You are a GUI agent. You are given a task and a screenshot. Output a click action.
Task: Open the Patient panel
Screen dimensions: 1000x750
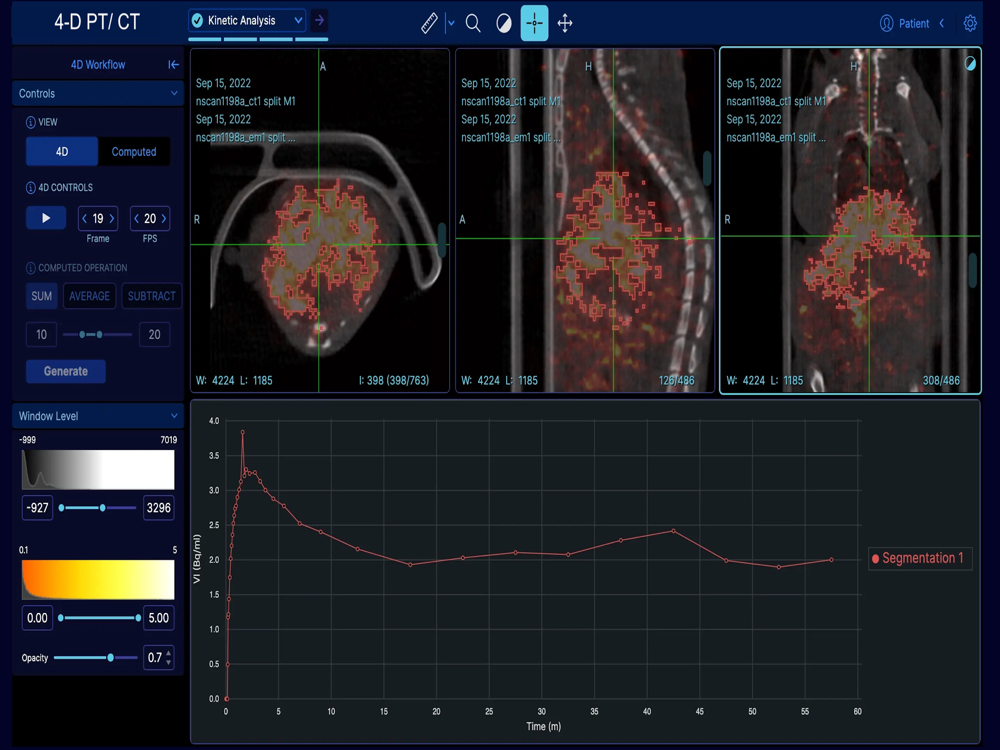(x=913, y=23)
